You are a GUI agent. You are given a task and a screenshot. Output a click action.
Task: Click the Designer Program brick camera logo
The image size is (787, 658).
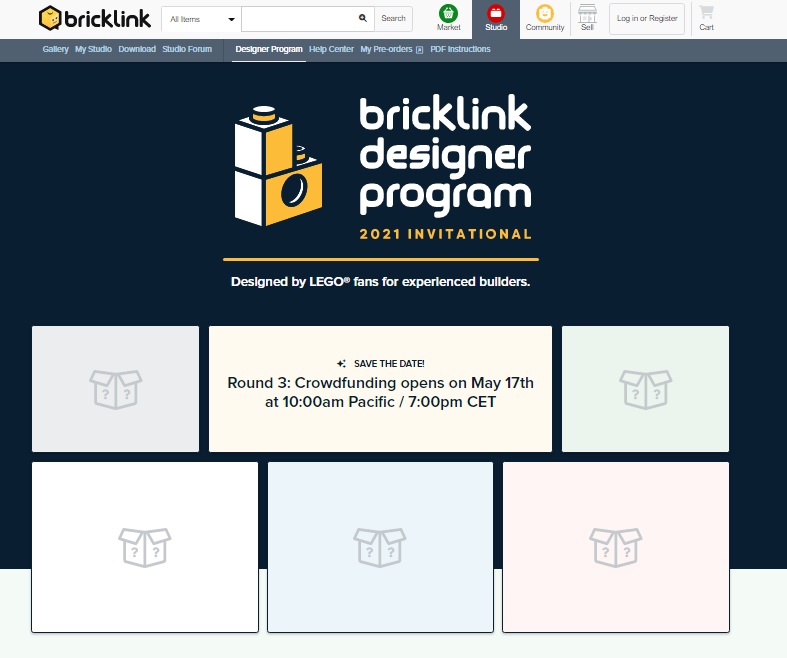pos(278,166)
